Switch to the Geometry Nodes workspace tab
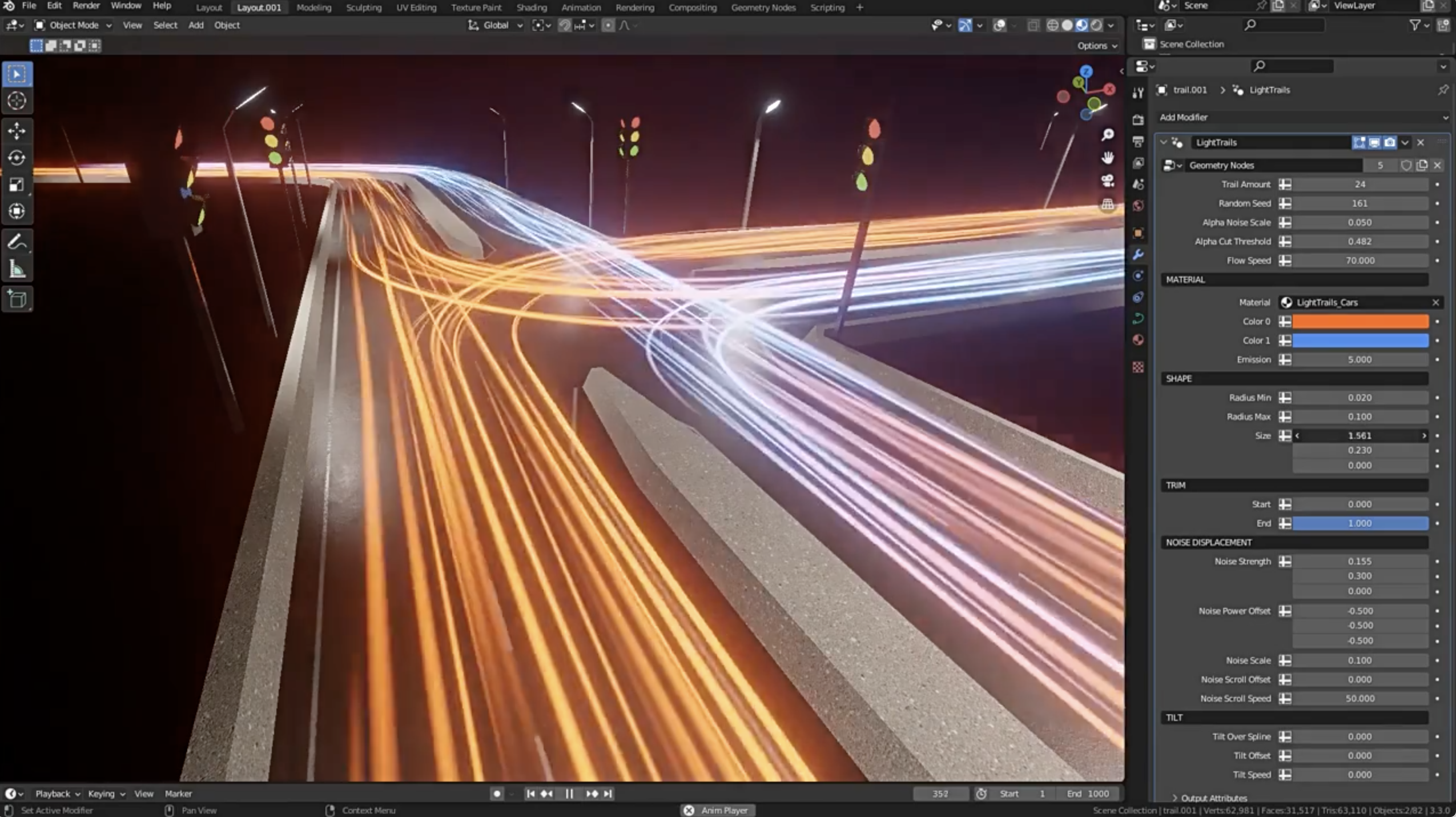This screenshot has height=817, width=1456. 763,7
